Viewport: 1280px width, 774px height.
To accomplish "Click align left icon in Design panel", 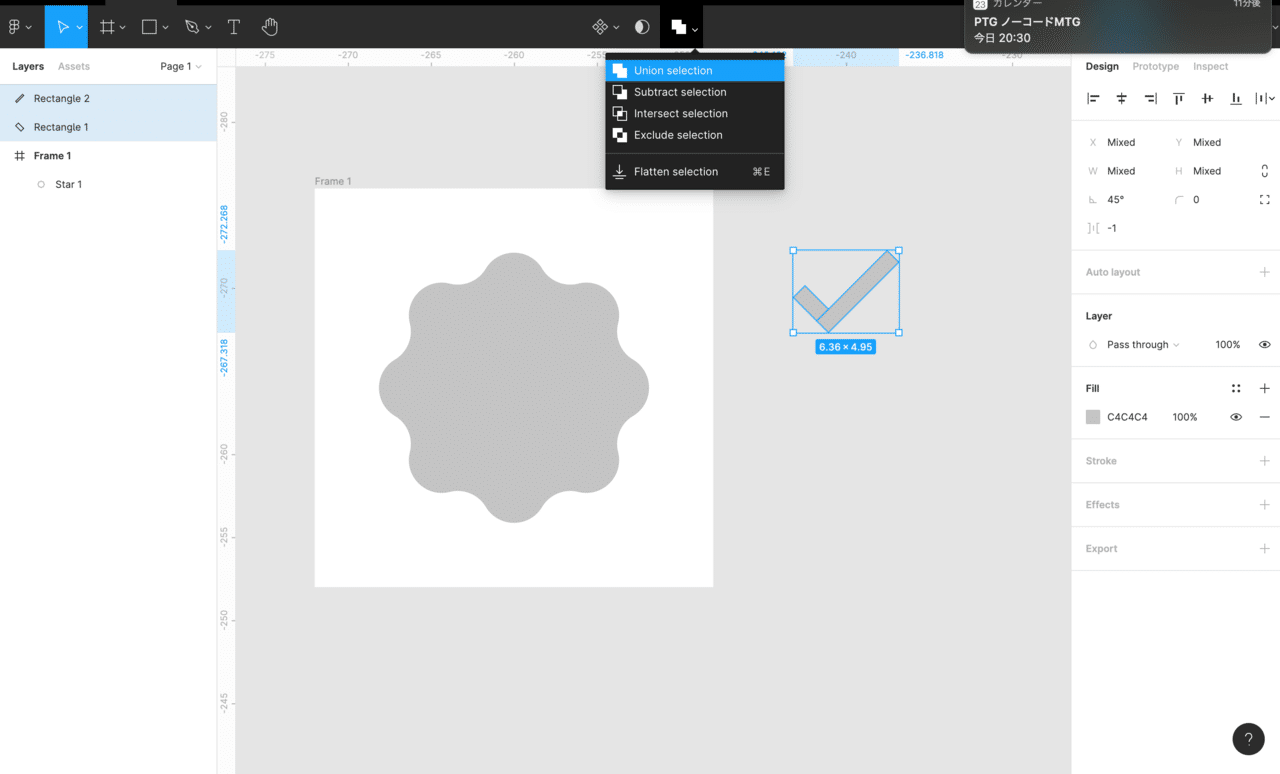I will pos(1093,98).
